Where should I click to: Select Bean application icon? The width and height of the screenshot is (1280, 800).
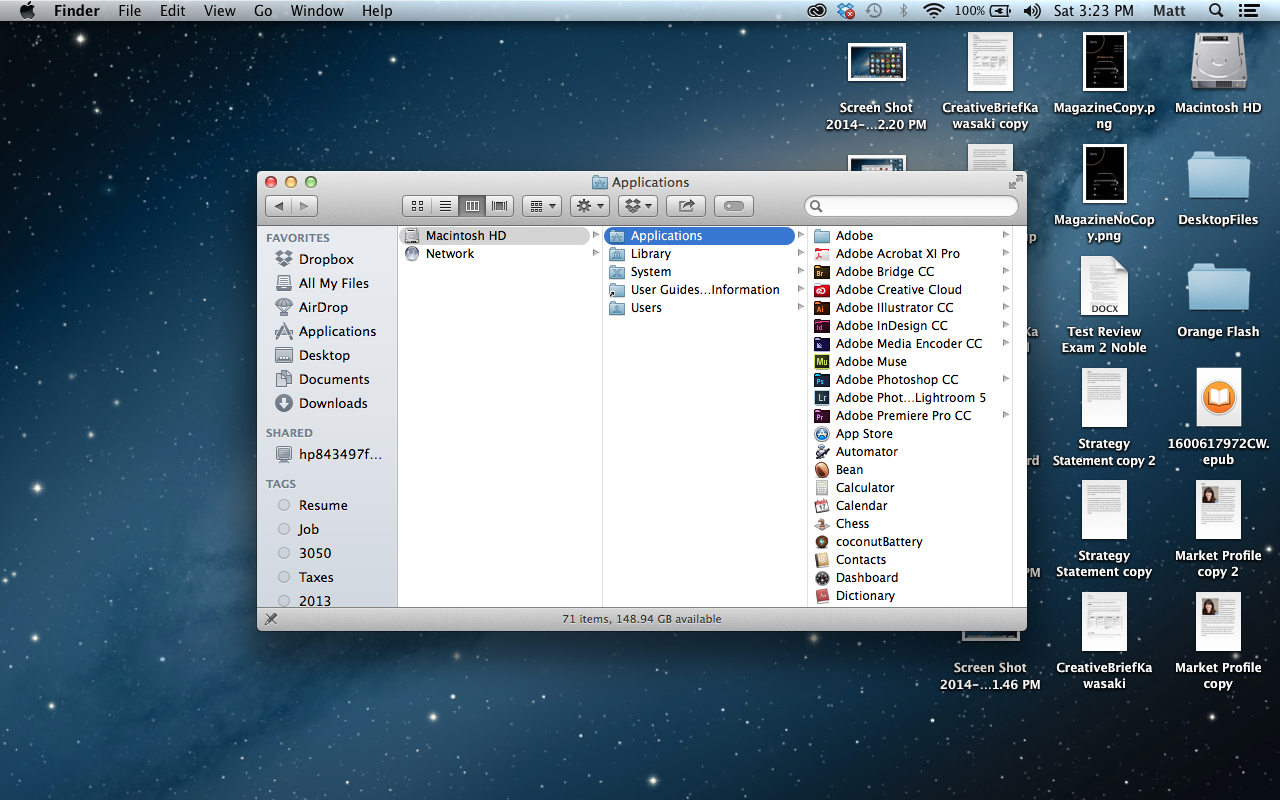point(822,470)
